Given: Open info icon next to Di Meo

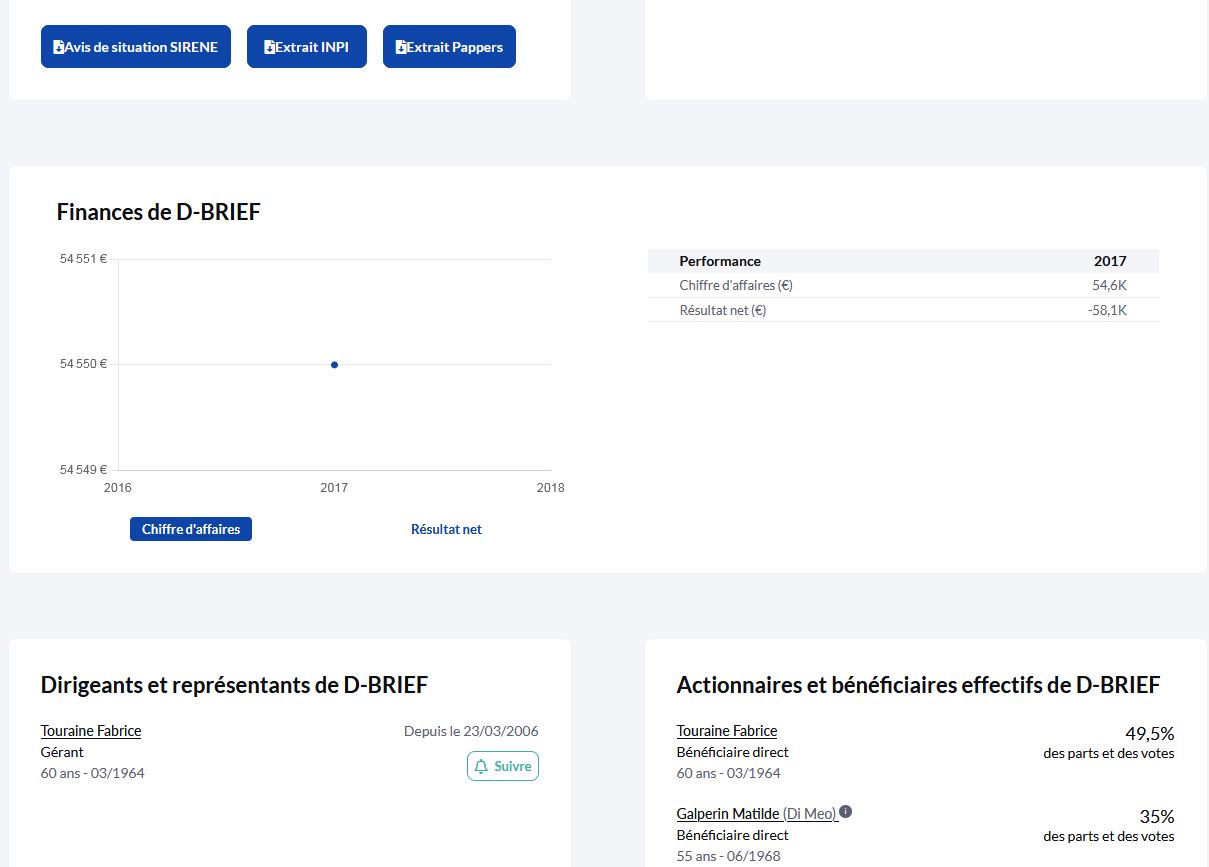Looking at the screenshot, I should [x=846, y=812].
